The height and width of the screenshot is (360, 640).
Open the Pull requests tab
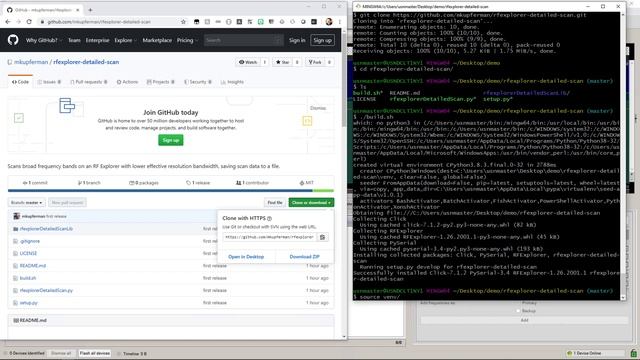[89, 82]
